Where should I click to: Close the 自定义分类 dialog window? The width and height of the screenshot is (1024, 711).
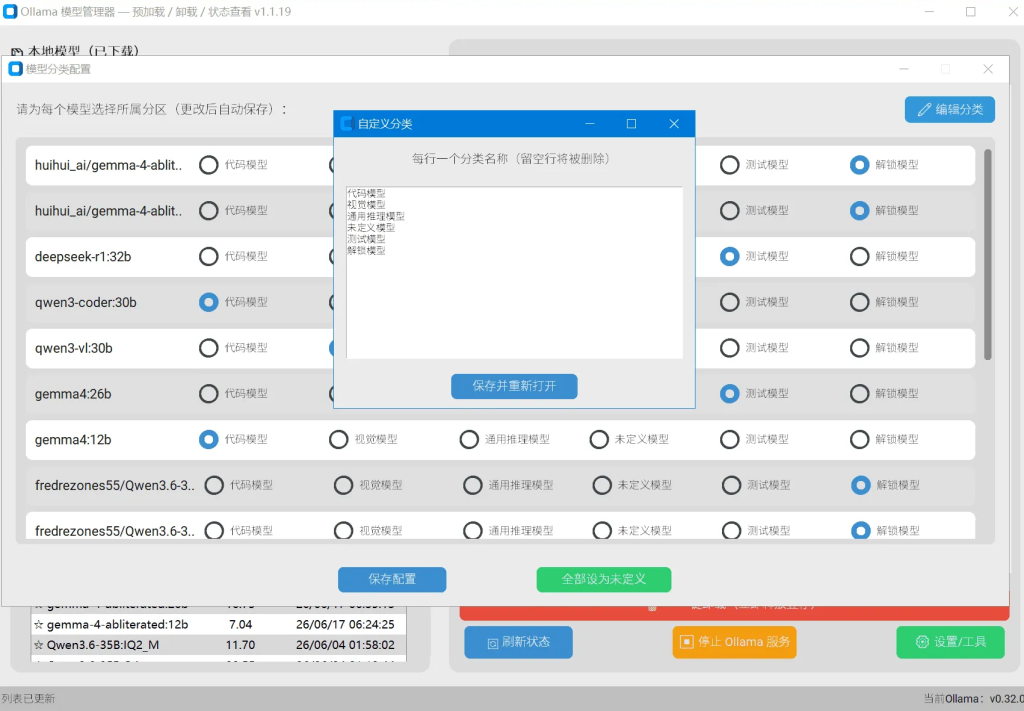point(674,124)
